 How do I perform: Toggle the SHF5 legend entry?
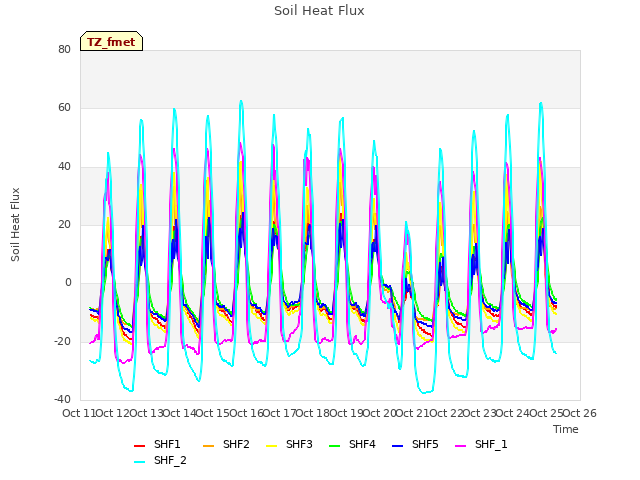[415, 444]
